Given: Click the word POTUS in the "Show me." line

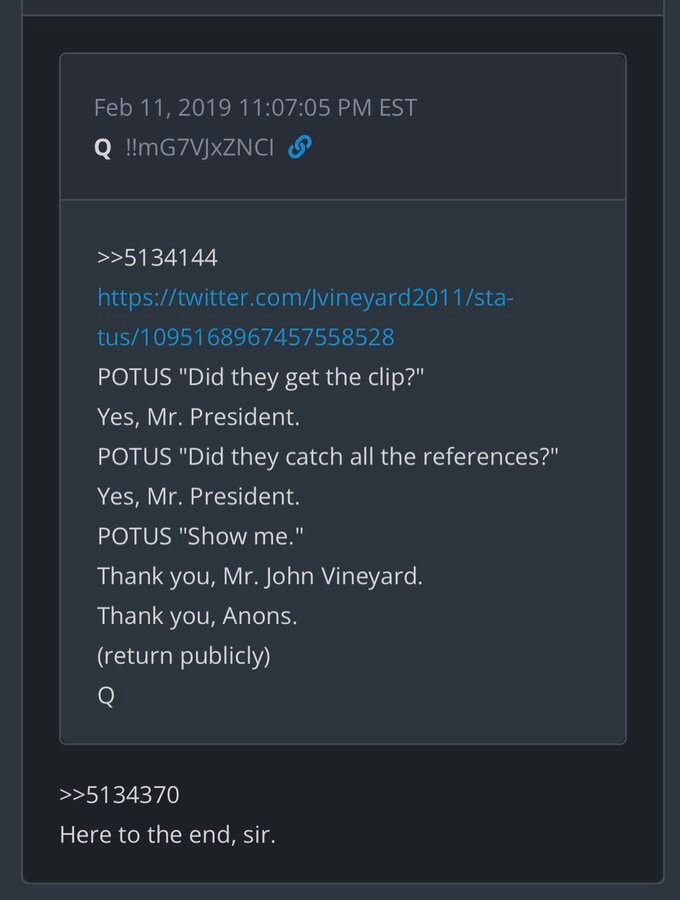Looking at the screenshot, I should 133,535.
